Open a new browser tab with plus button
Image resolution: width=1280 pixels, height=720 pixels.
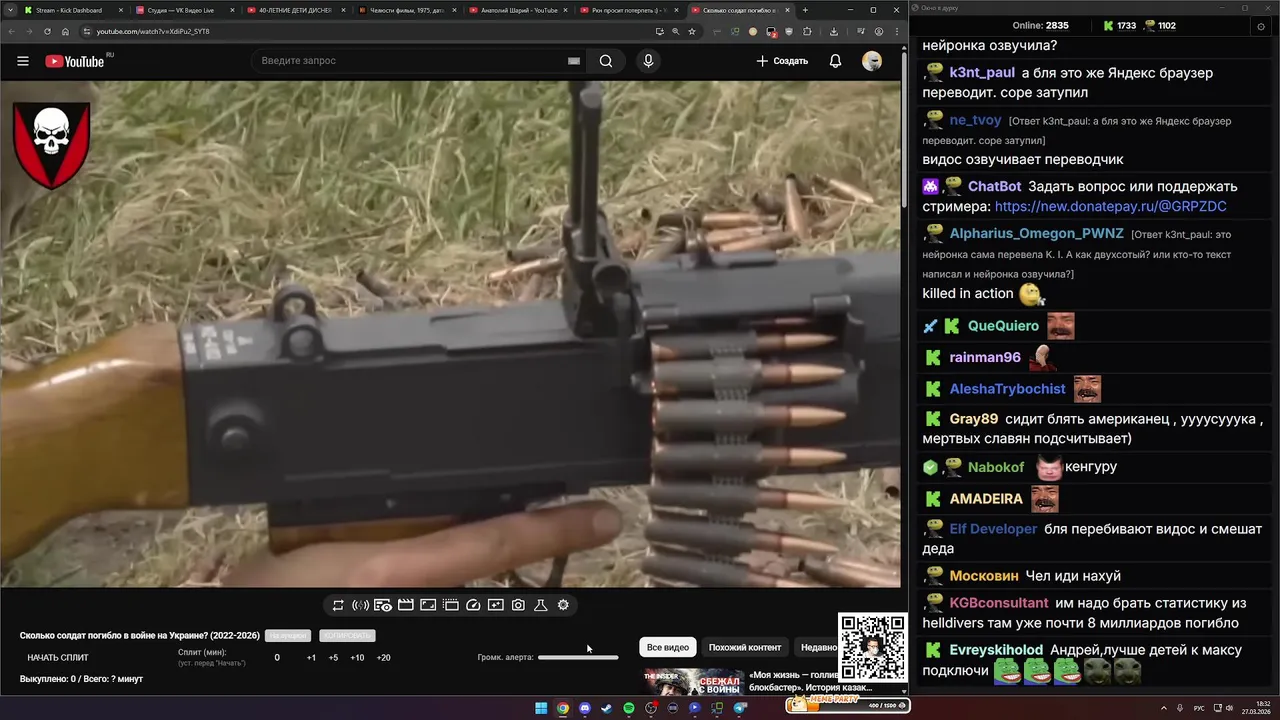tap(805, 10)
